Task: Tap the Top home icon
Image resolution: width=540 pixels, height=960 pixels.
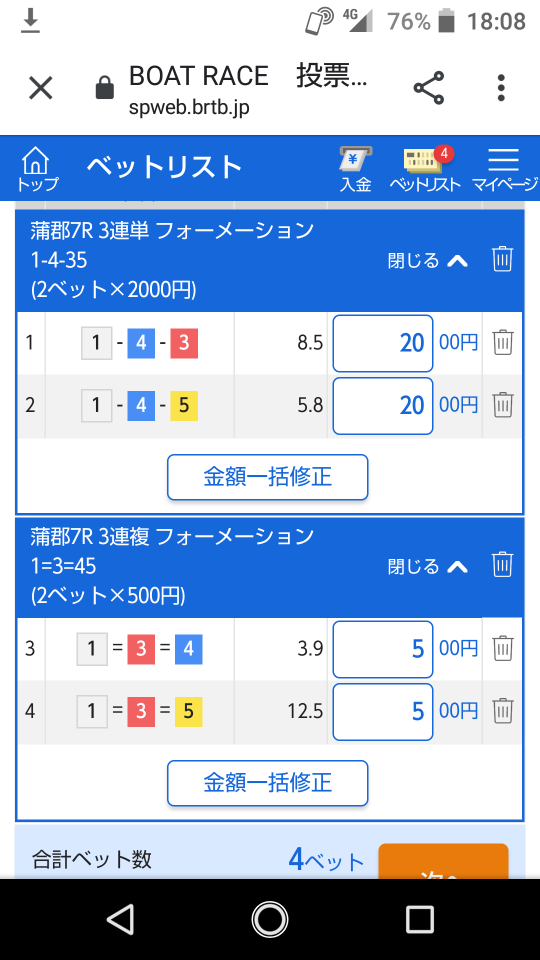Action: (x=36, y=170)
